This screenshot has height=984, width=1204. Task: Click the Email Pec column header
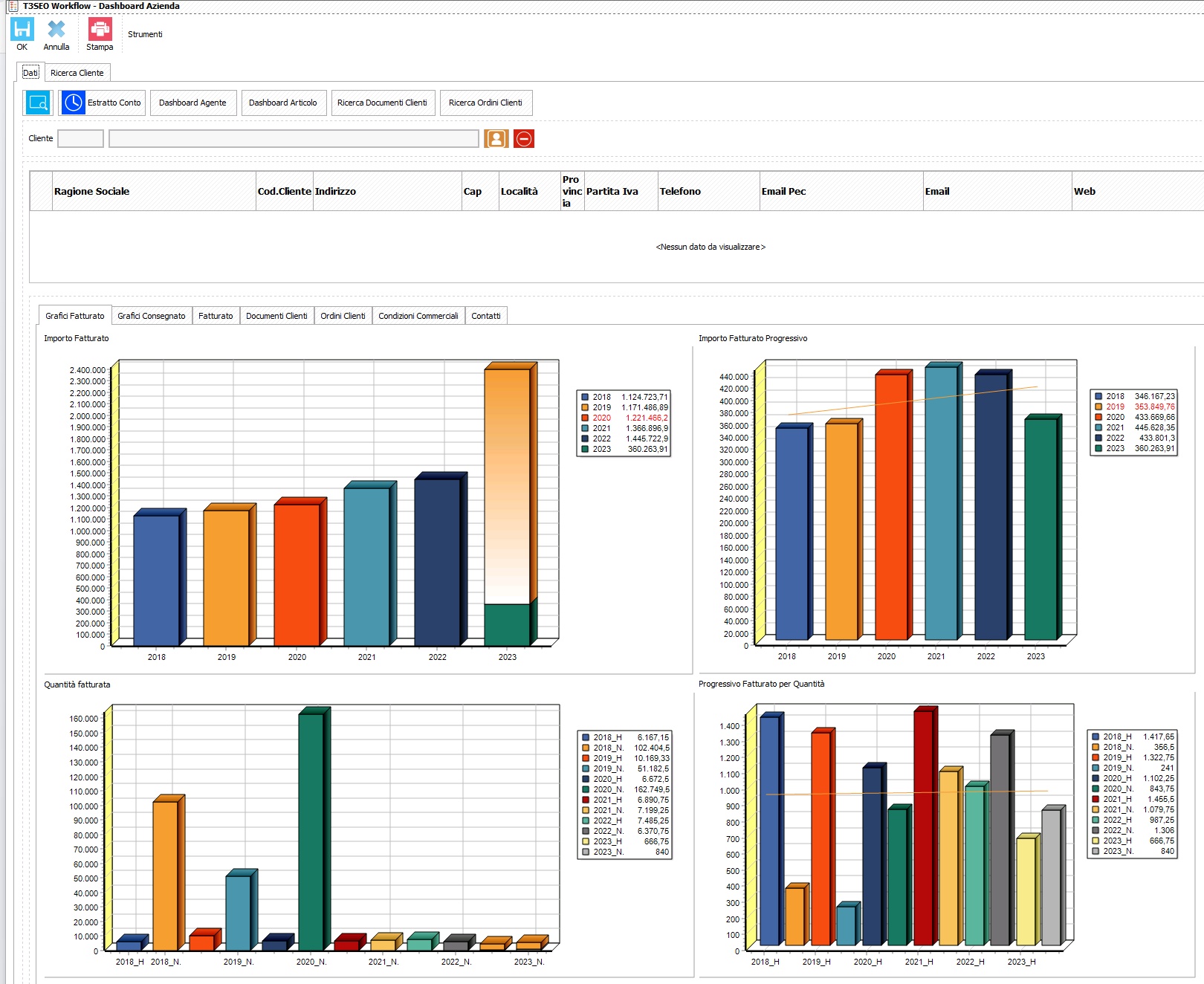[841, 191]
